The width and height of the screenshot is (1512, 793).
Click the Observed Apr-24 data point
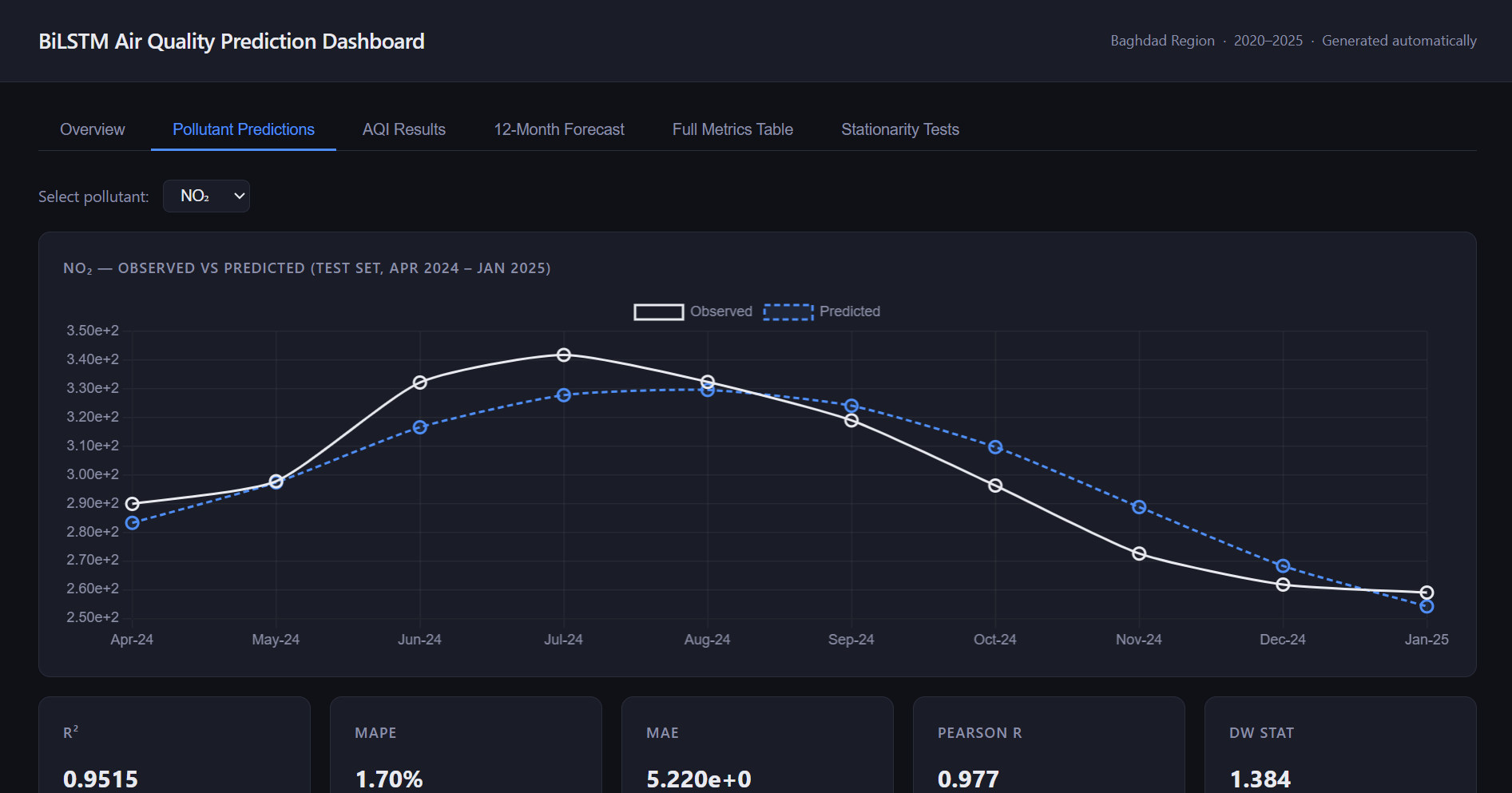(x=133, y=504)
